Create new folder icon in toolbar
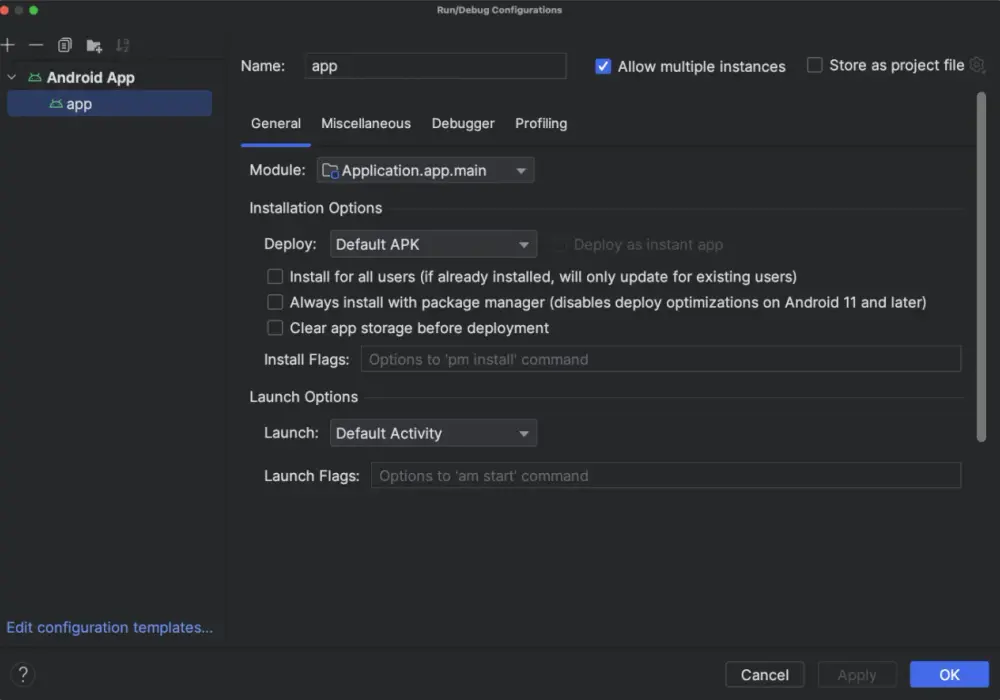This screenshot has height=700, width=1000. click(x=94, y=45)
